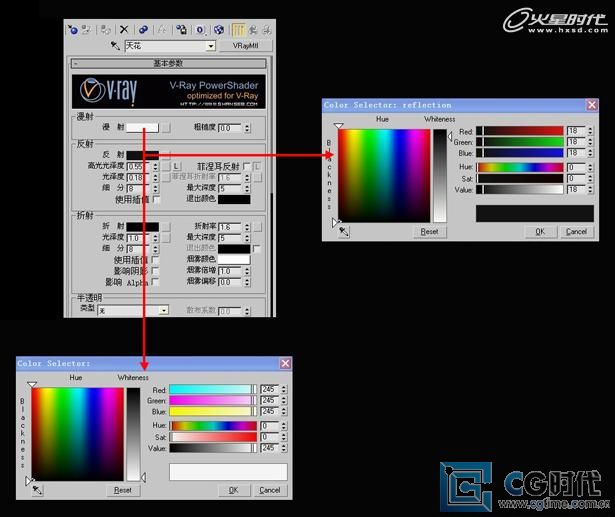Click the map button beside 折射 swatch
Image resolution: width=615 pixels, height=517 pixels.
click(166, 227)
